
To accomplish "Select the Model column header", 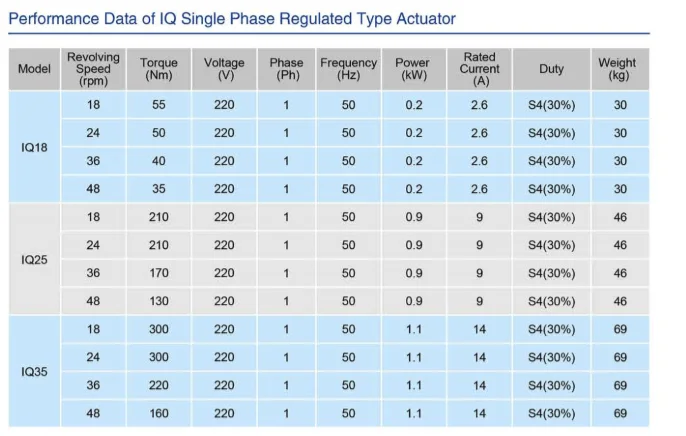I will coord(34,69).
